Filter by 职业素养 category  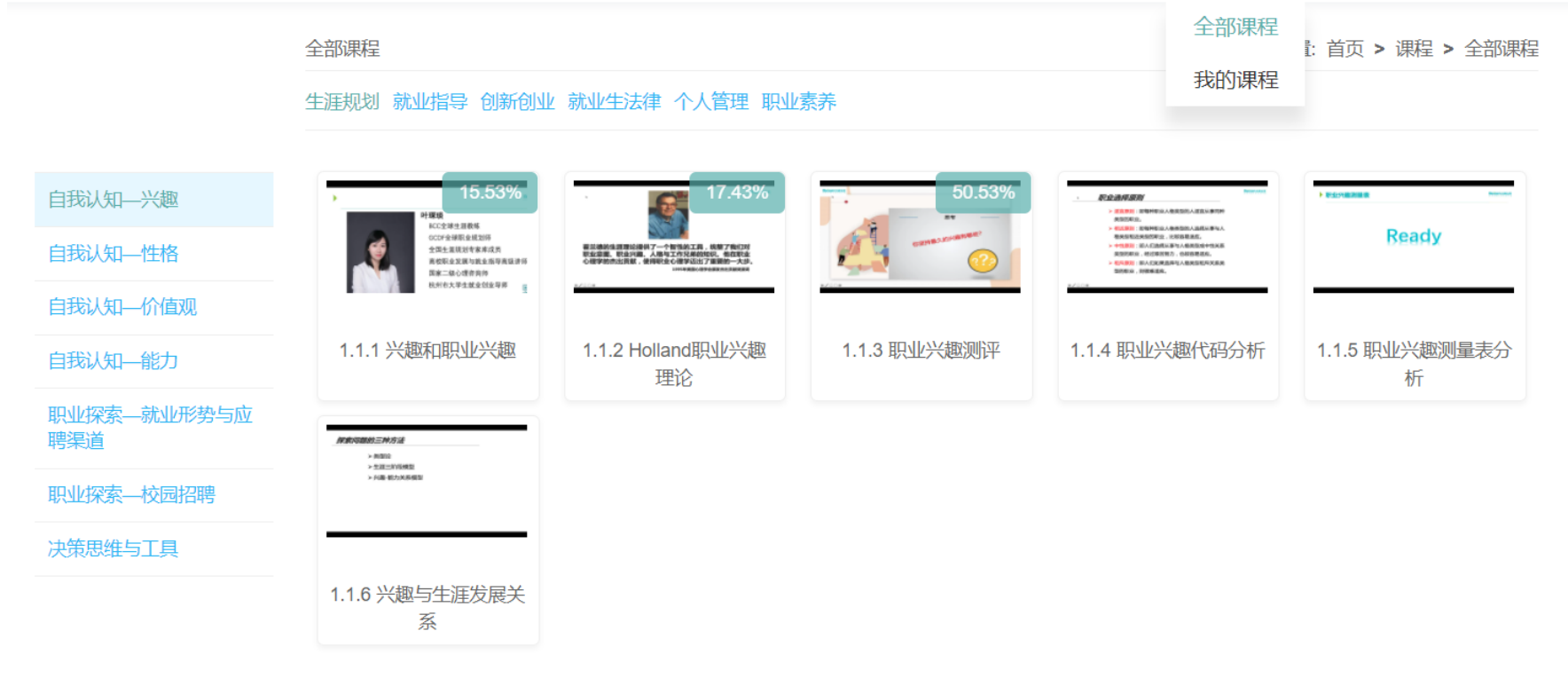point(798,102)
